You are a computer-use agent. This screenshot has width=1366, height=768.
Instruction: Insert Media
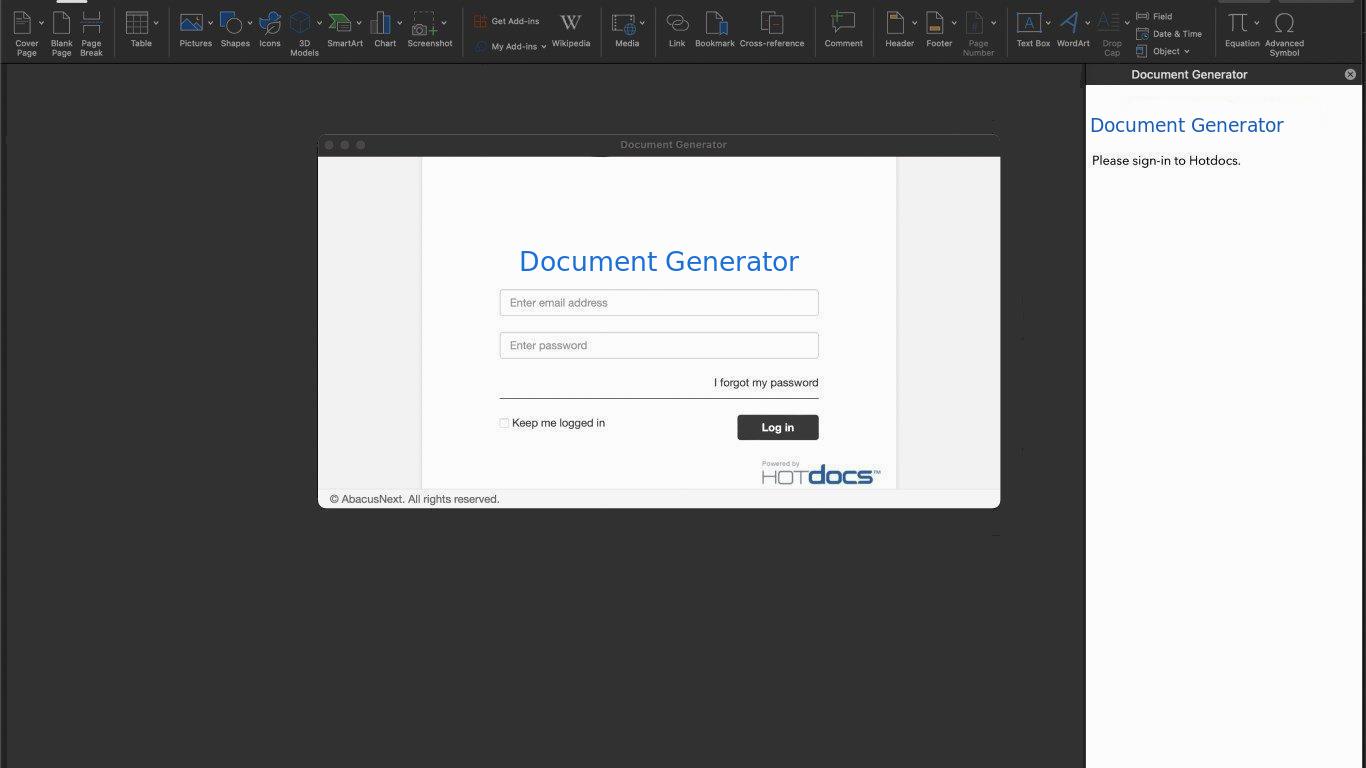click(625, 30)
